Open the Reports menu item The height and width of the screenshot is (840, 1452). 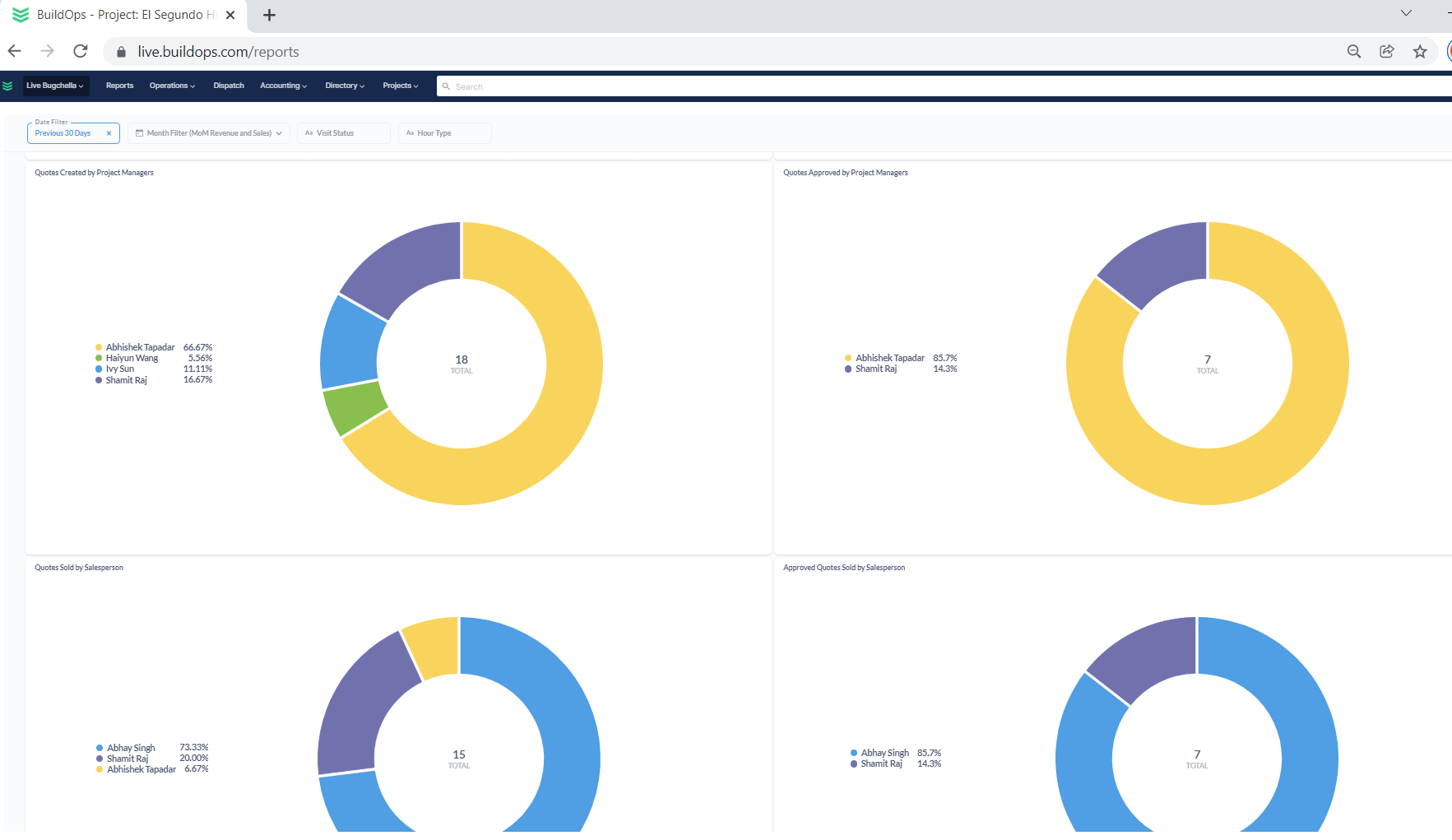pyautogui.click(x=119, y=86)
